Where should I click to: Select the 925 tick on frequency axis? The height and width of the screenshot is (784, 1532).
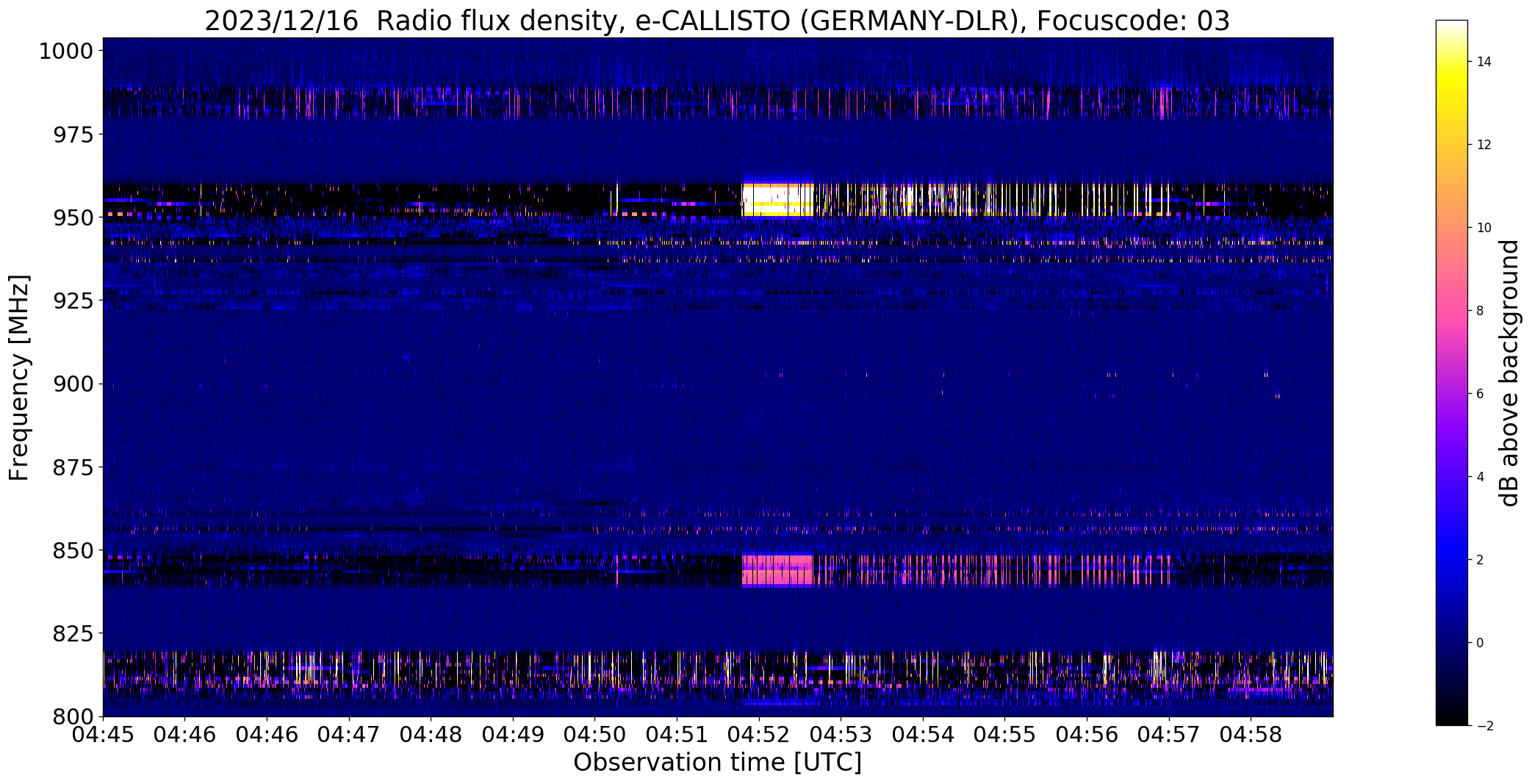coord(73,301)
